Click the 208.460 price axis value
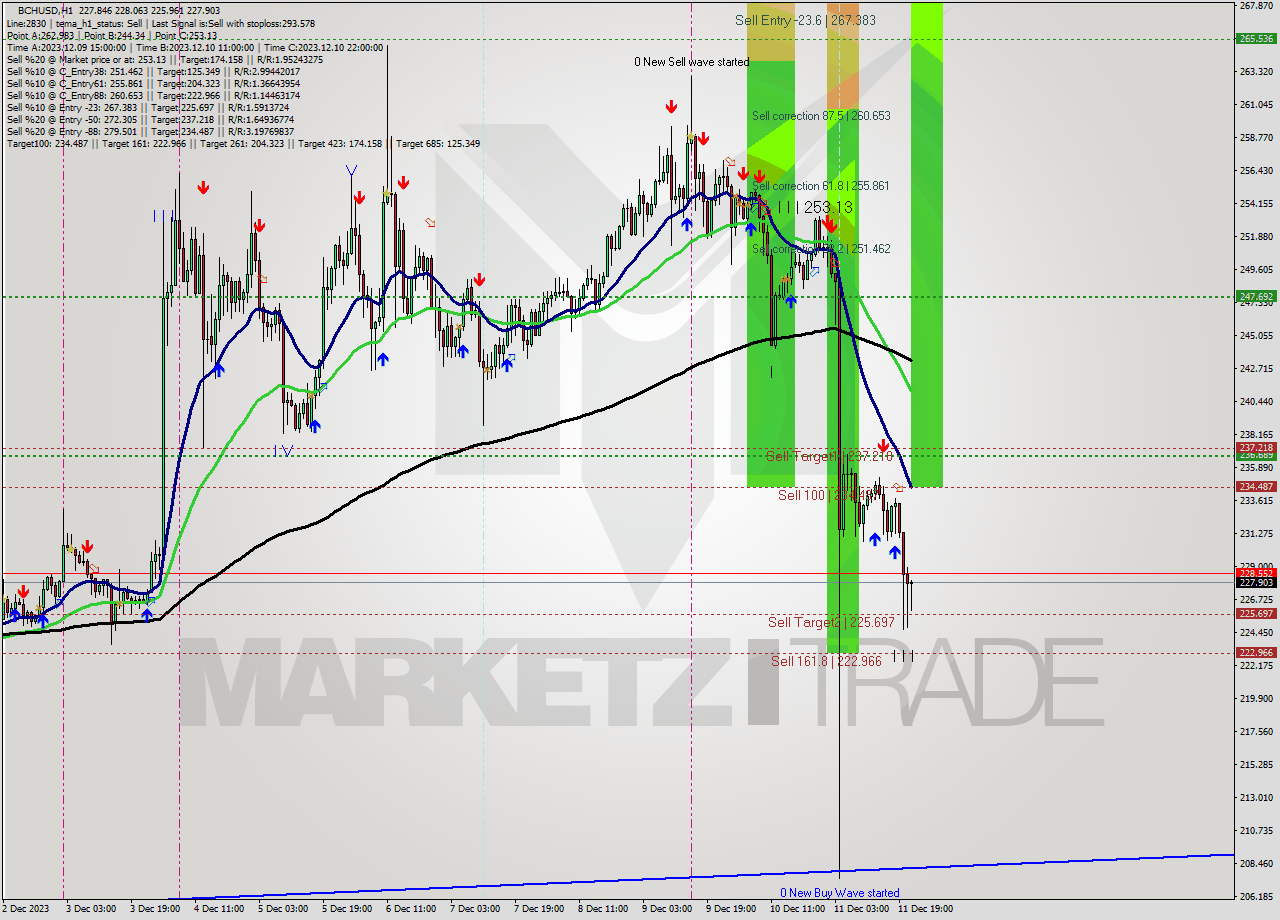This screenshot has width=1280, height=920. tap(1256, 863)
